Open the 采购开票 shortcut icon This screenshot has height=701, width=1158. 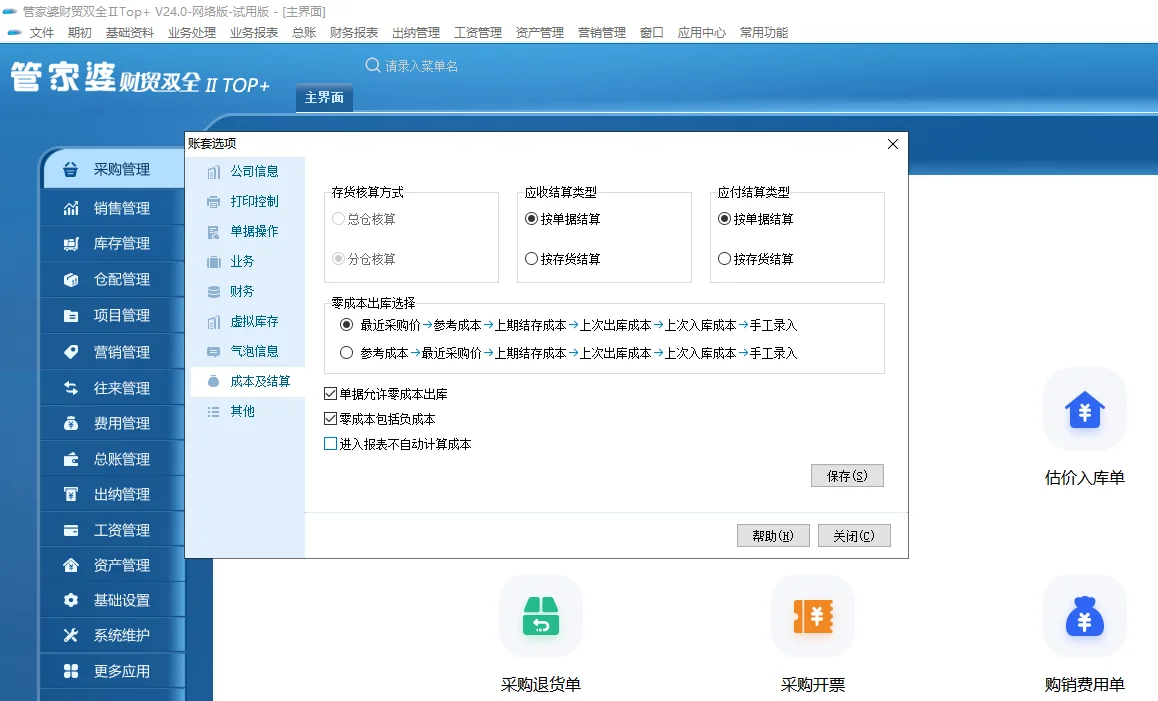click(x=813, y=616)
